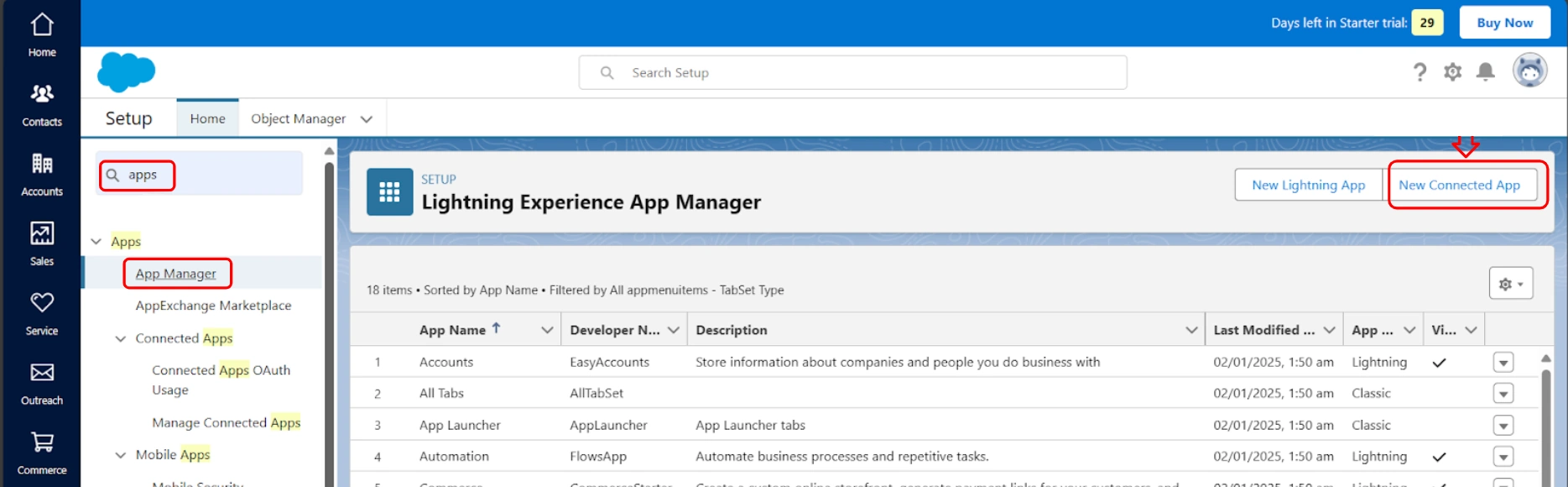Click the FlowsApp developer name cell
Viewport: 1568px width, 487px height.
pos(597,456)
